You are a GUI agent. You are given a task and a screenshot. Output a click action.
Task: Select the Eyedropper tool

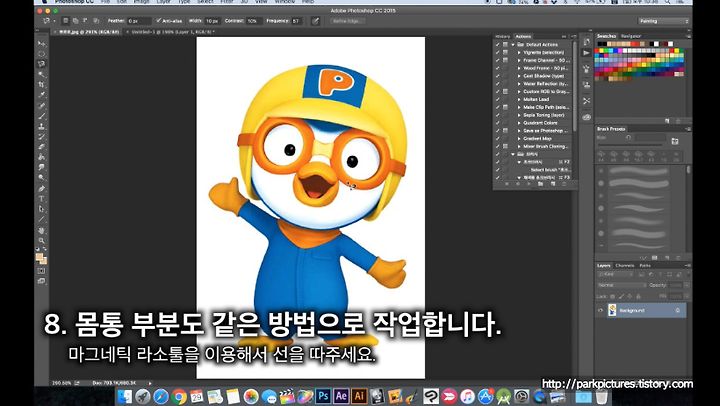(x=42, y=95)
